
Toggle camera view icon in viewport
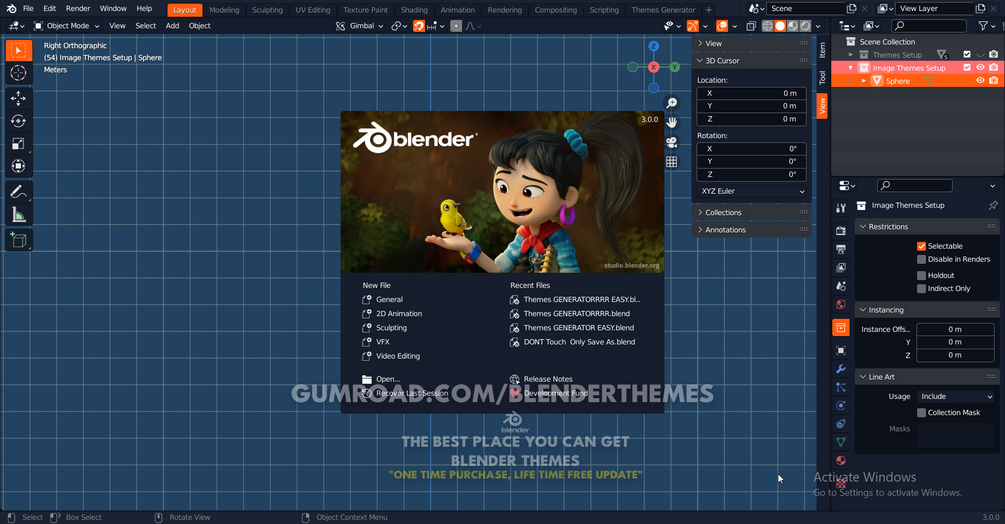pyautogui.click(x=672, y=142)
